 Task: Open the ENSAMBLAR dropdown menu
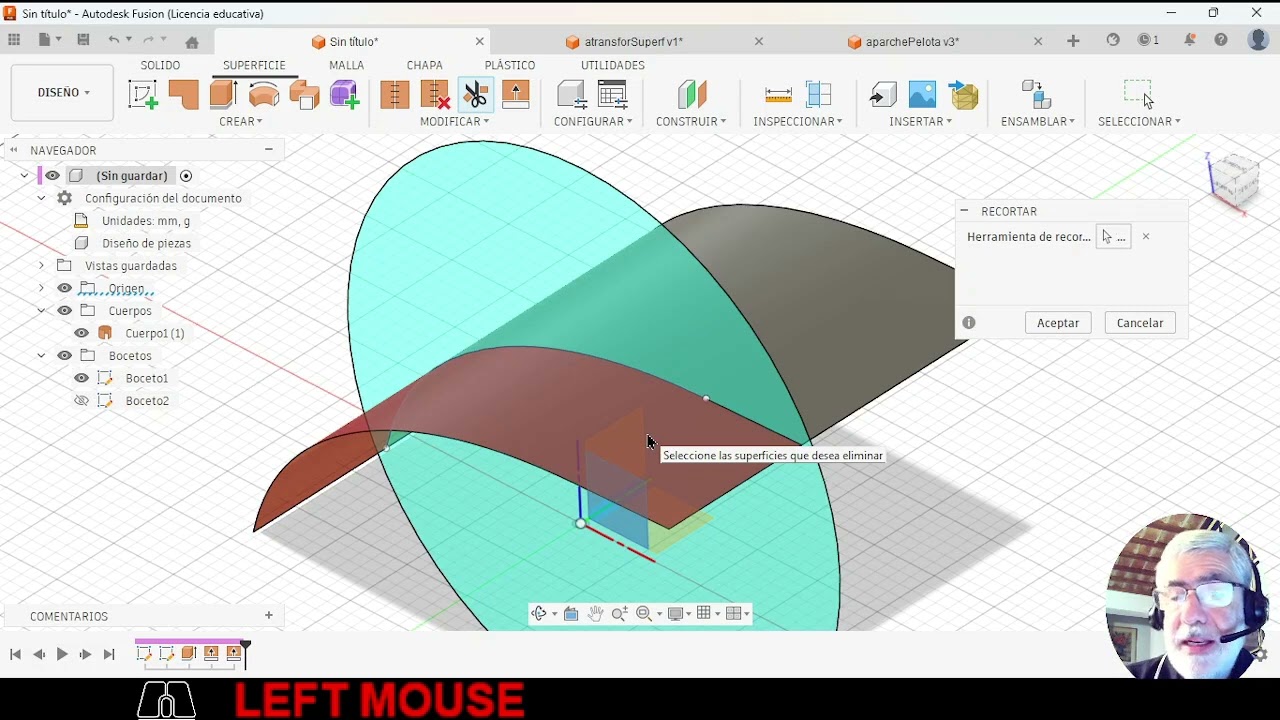coord(1038,121)
